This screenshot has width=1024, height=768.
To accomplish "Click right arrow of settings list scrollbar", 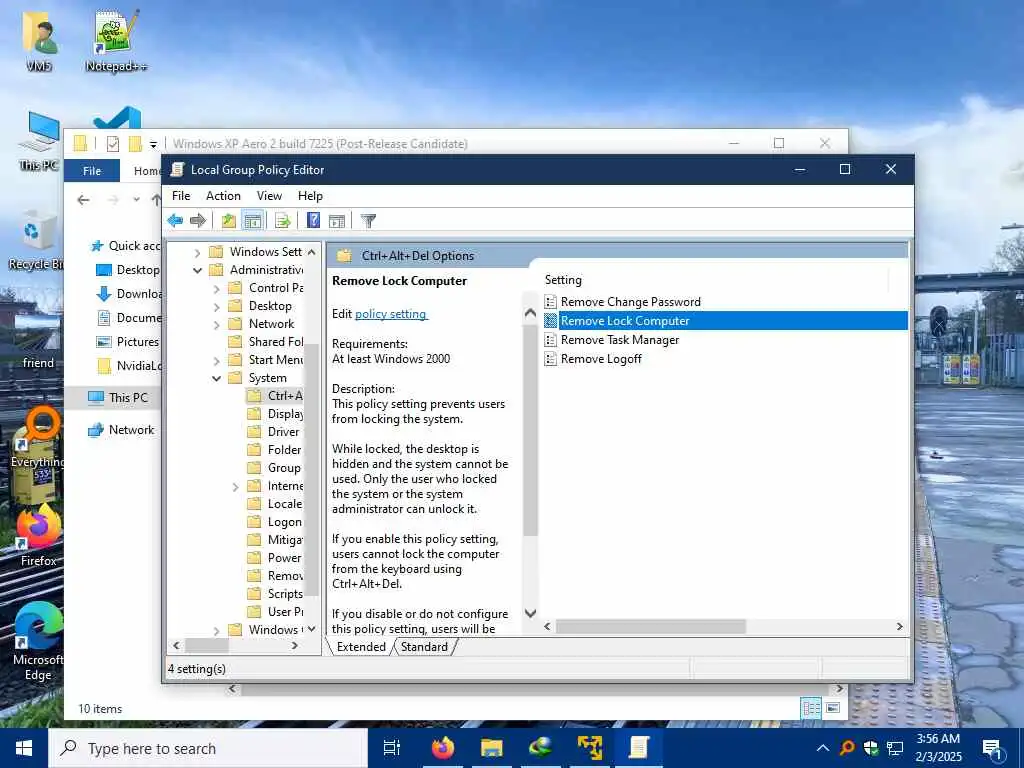I will click(x=899, y=626).
